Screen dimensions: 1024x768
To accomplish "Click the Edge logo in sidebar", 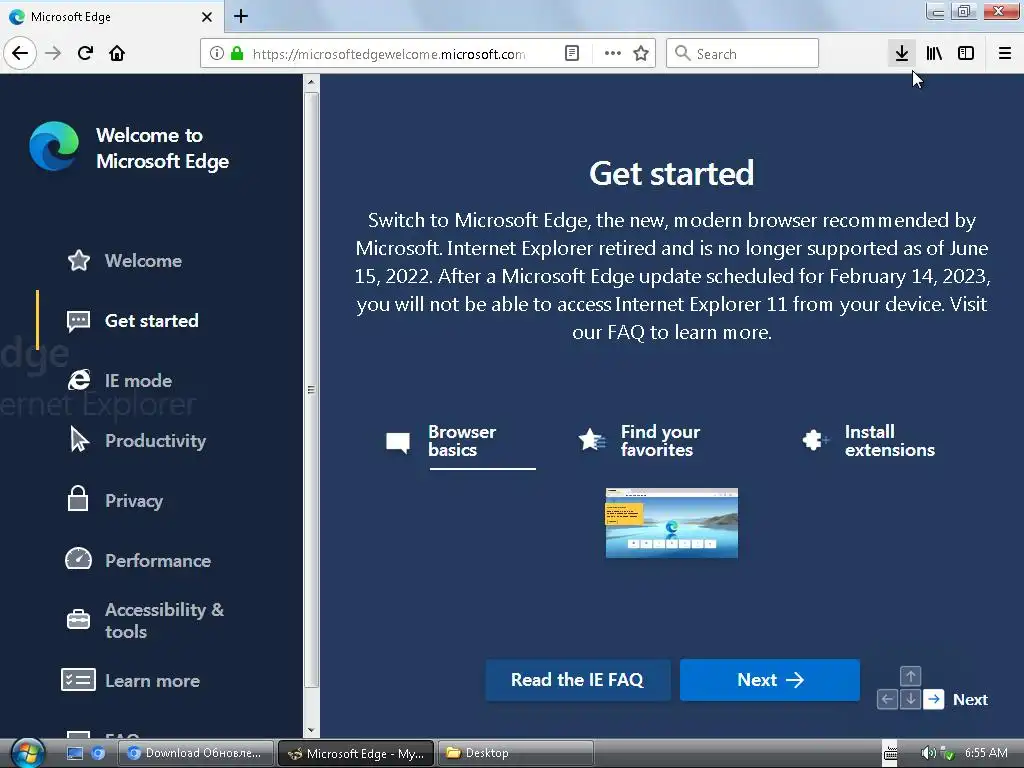I will pyautogui.click(x=54, y=146).
